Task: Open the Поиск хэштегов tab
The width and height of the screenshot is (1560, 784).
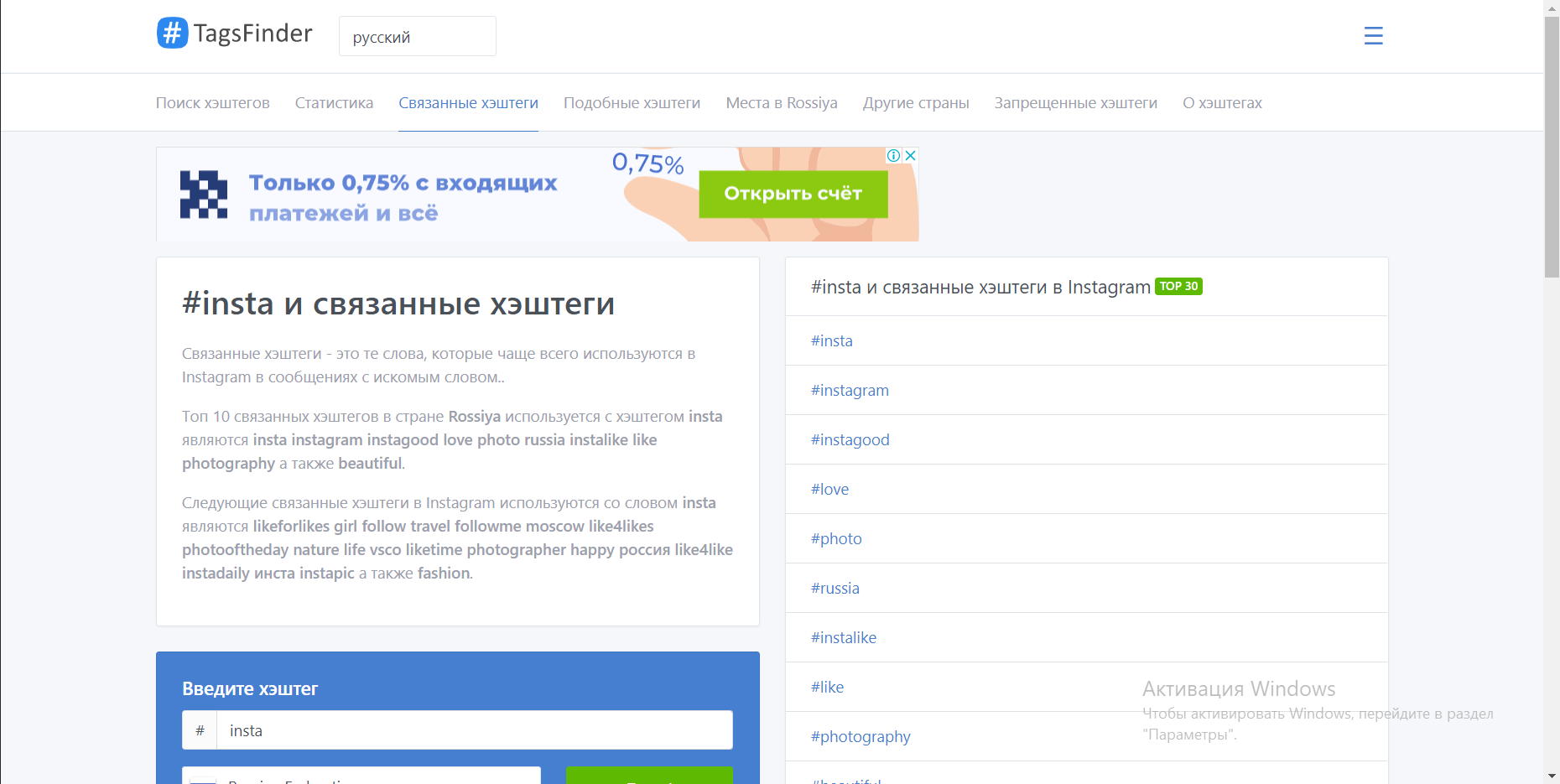Action: [x=213, y=102]
